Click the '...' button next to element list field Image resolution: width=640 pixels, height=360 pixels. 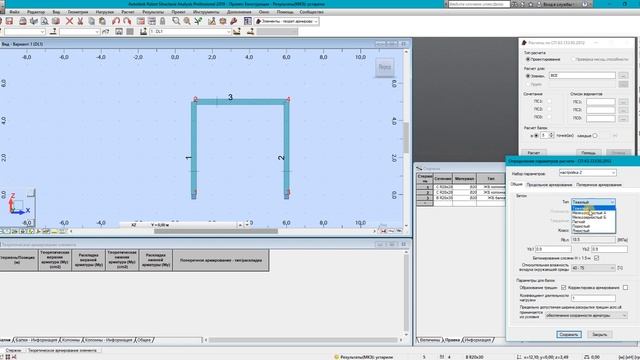click(x=623, y=76)
